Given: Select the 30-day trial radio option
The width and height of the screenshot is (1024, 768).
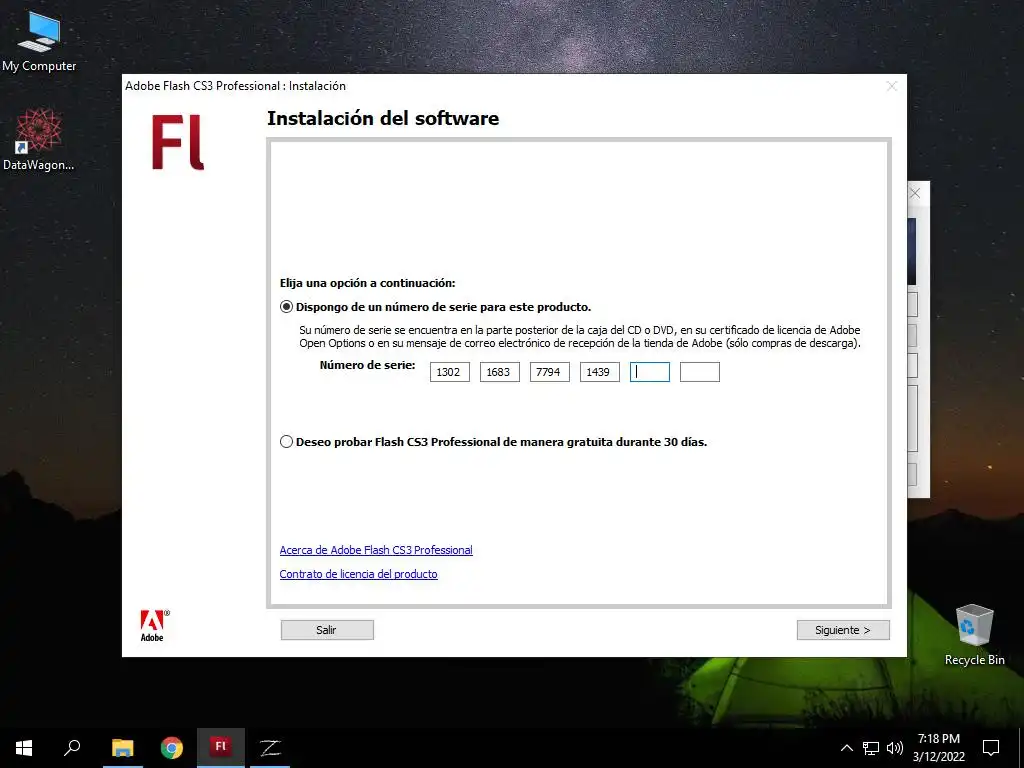Looking at the screenshot, I should click(x=286, y=442).
